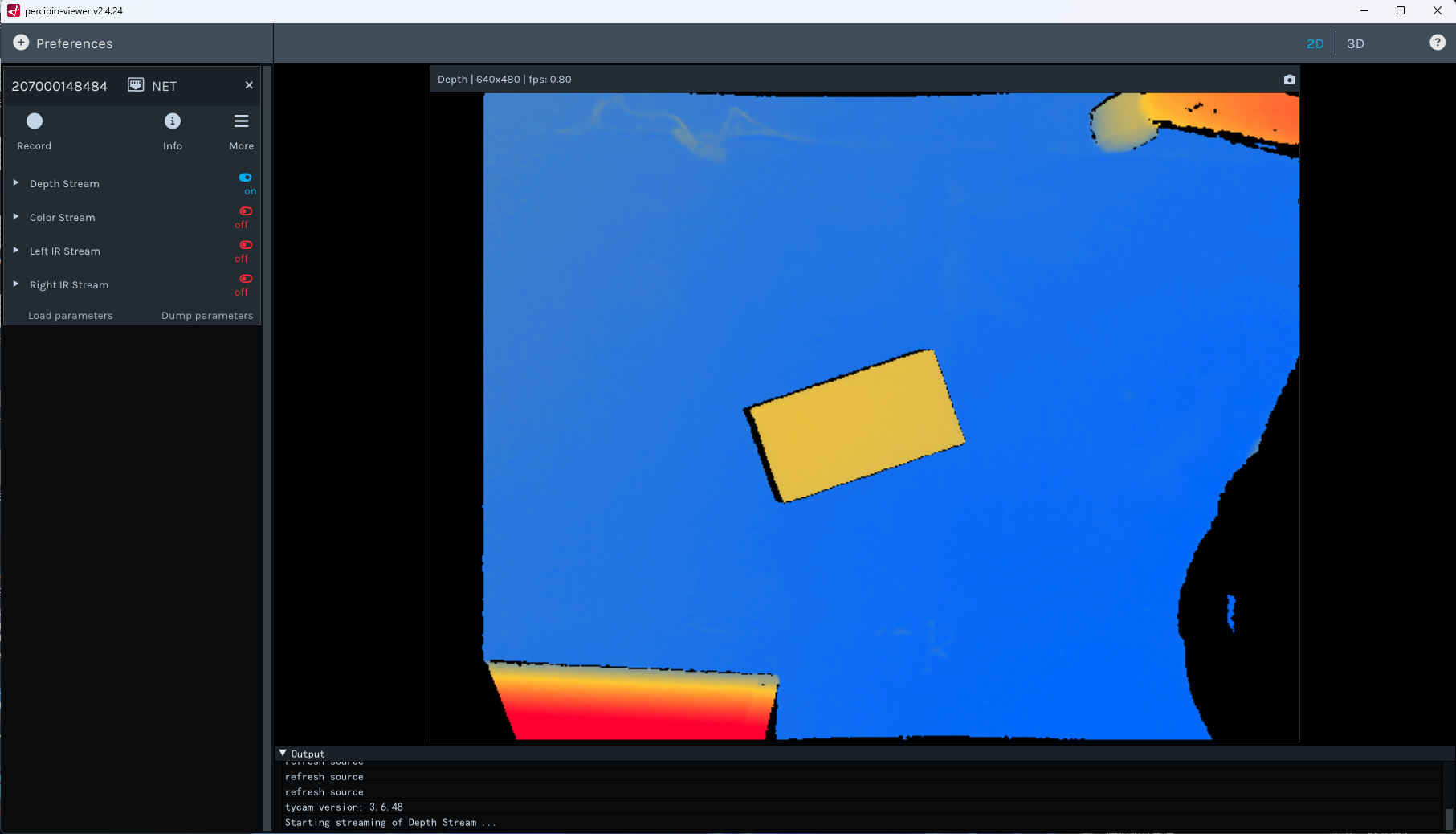Open Preferences label
This screenshot has height=834, width=1456.
click(x=75, y=43)
